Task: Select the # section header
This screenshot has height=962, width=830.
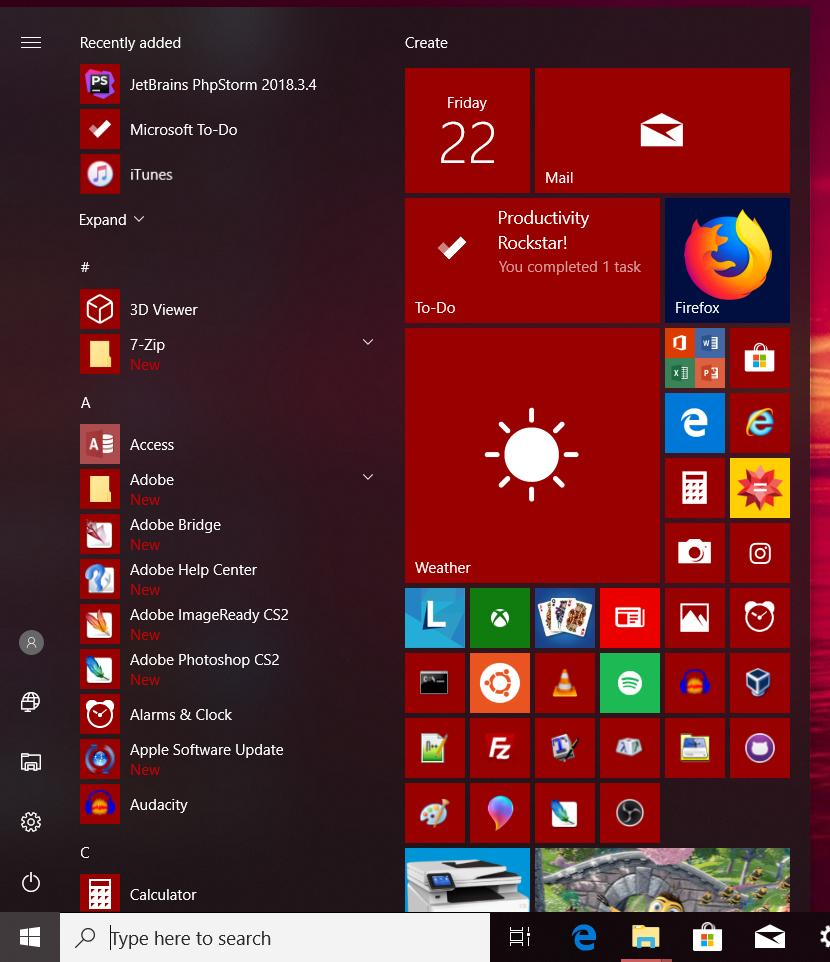Action: 85,267
